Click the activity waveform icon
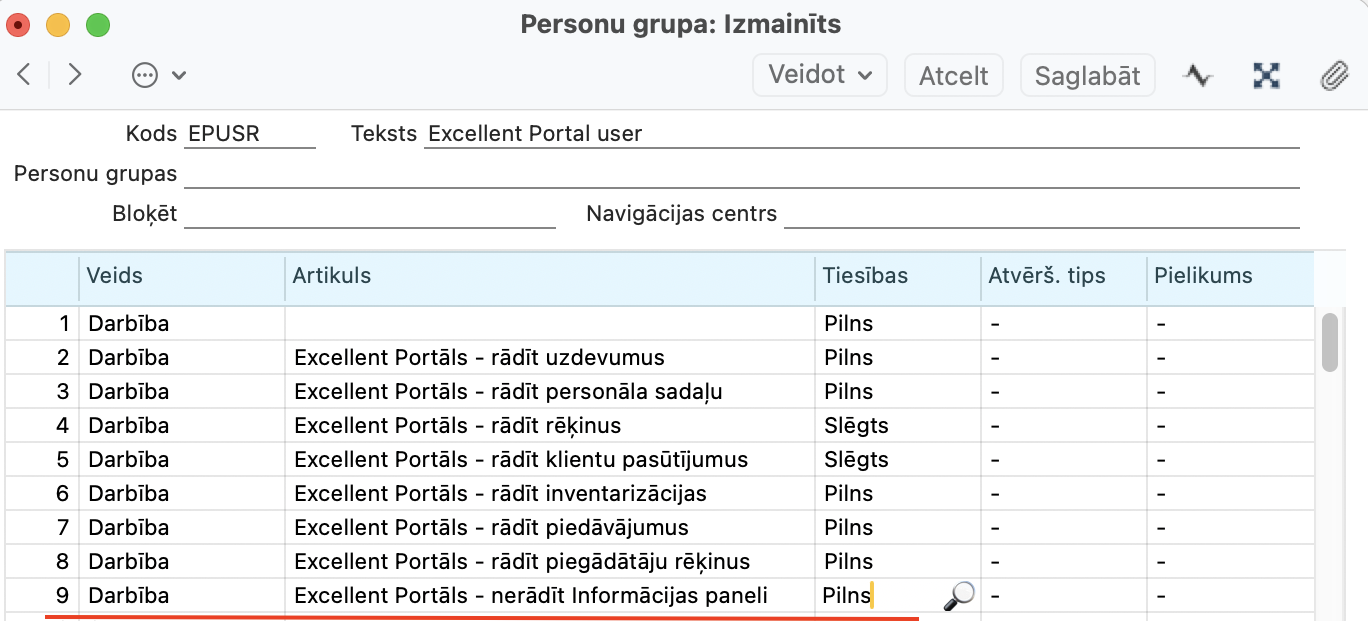 point(1197,75)
